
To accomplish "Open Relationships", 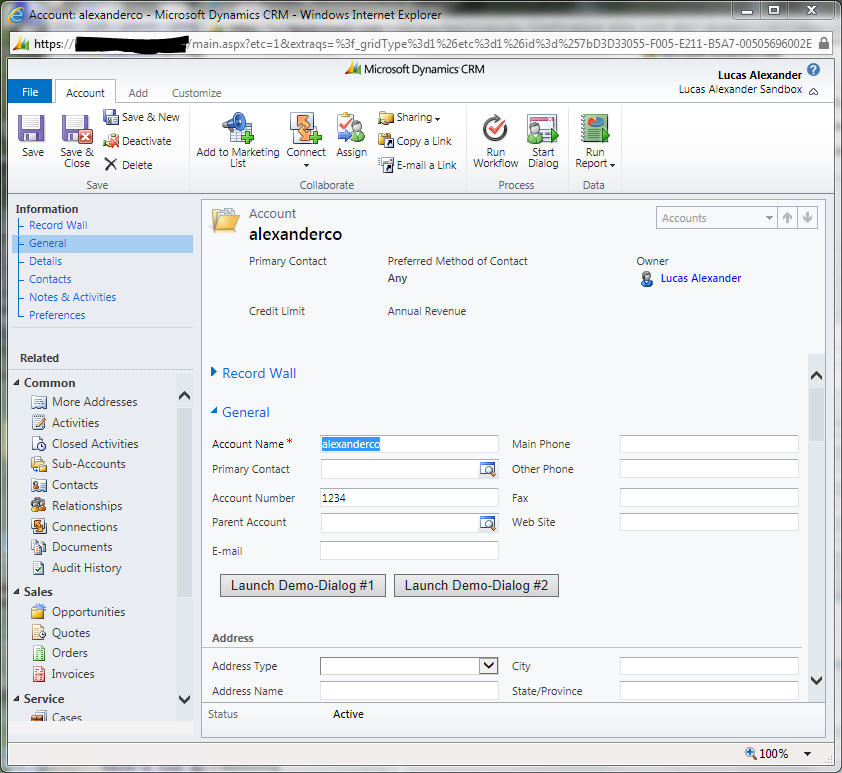I will (77, 506).
